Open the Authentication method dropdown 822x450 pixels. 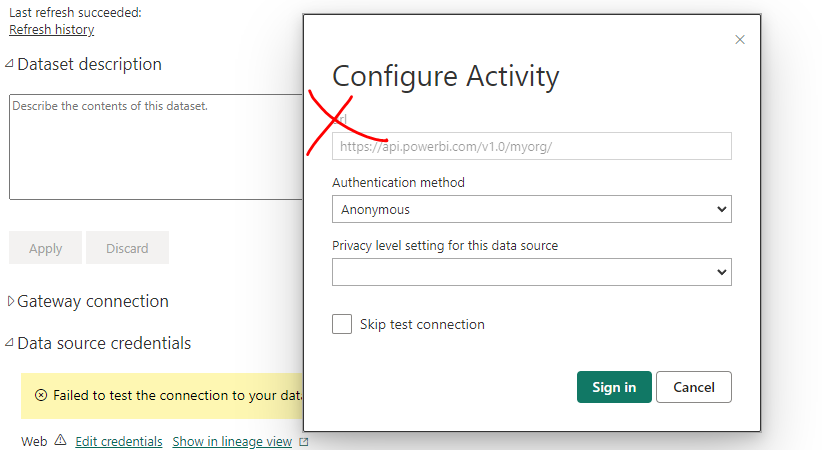pyautogui.click(x=532, y=209)
